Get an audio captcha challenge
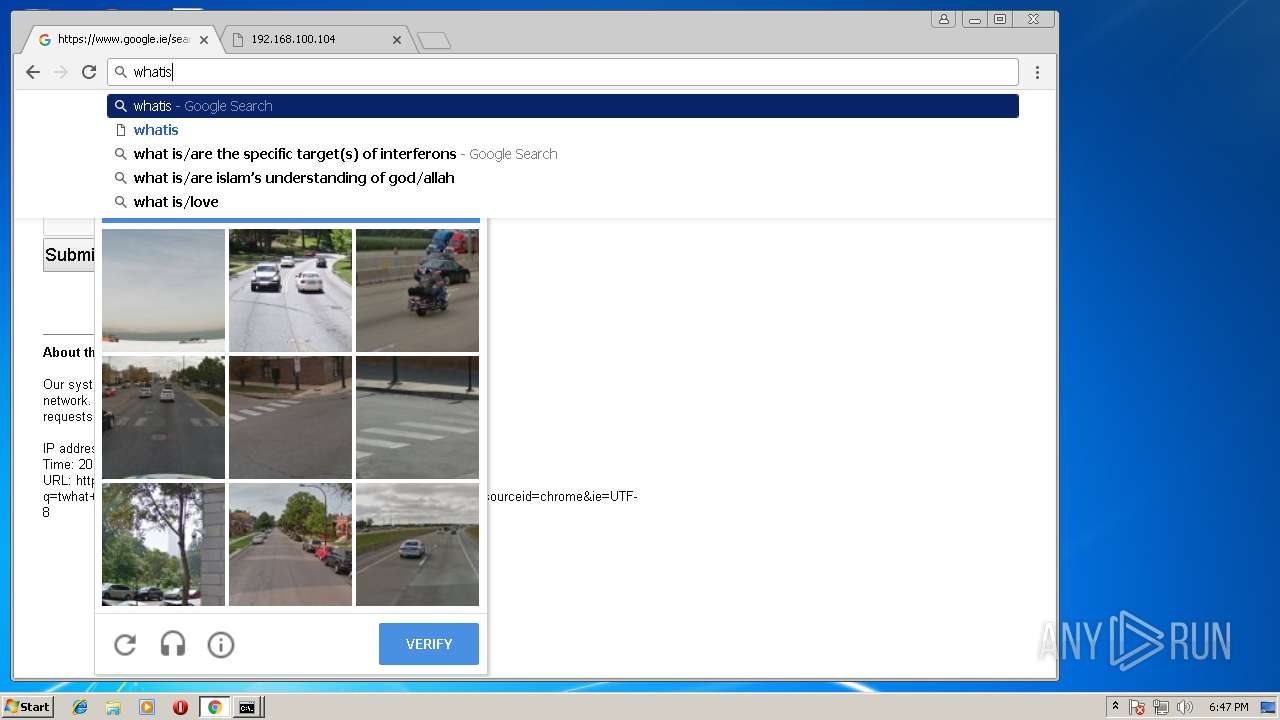Screen dimensions: 1280x720 tap(173, 645)
